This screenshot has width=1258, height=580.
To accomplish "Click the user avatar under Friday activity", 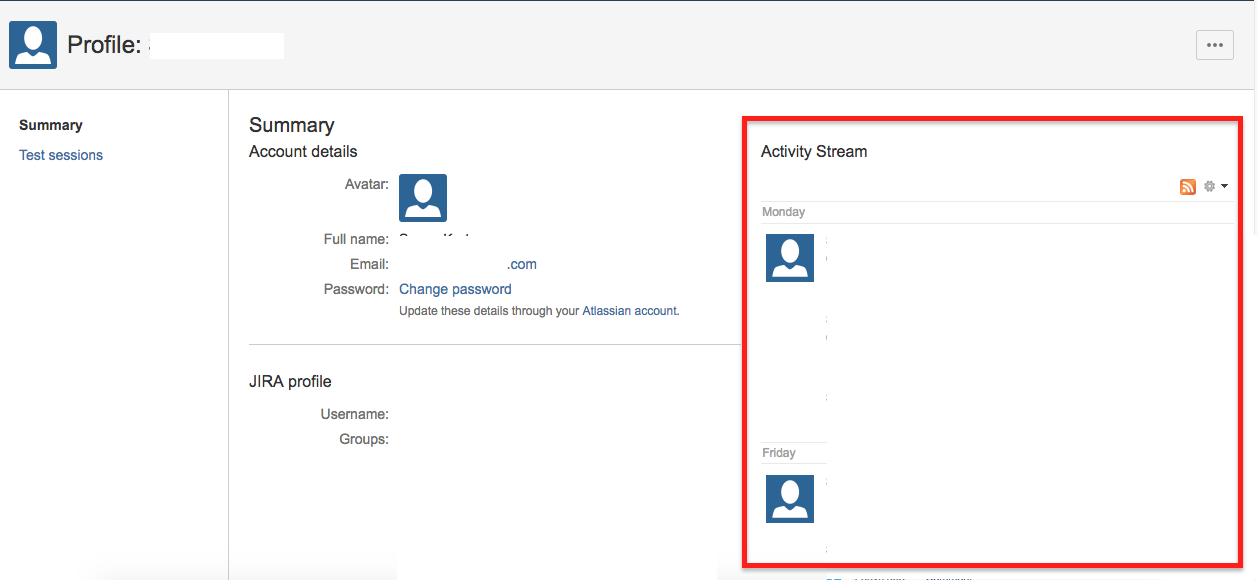I will coord(790,499).
